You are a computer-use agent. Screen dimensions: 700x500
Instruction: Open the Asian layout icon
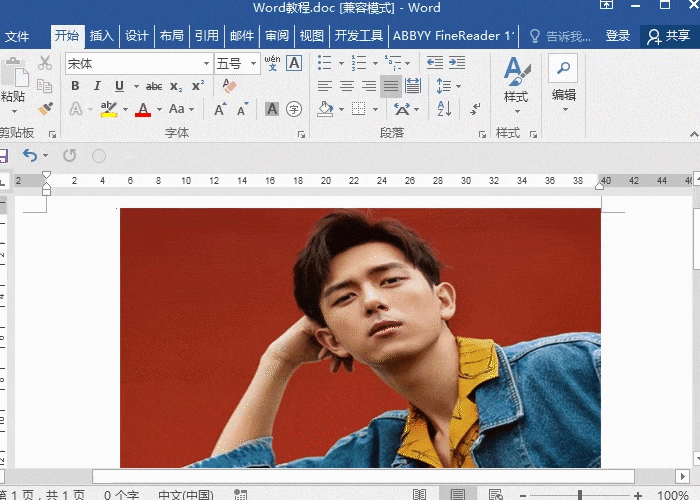click(401, 109)
